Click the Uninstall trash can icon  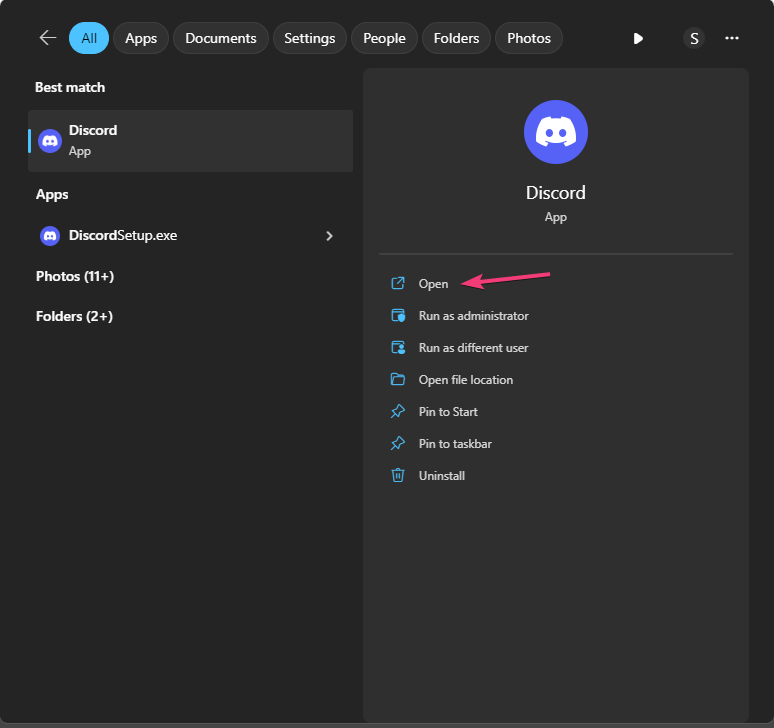398,475
